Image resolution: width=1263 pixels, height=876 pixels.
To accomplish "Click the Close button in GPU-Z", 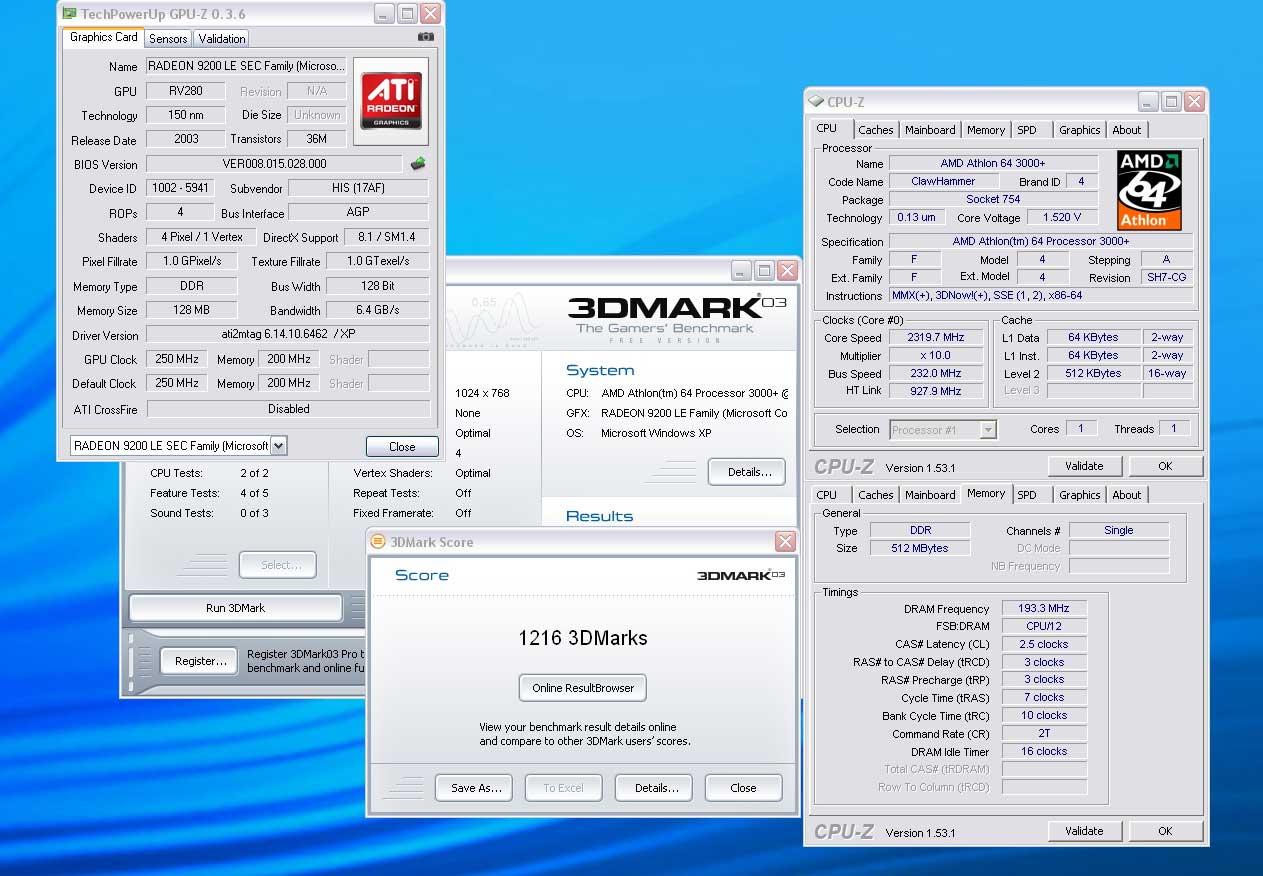I will click(402, 447).
